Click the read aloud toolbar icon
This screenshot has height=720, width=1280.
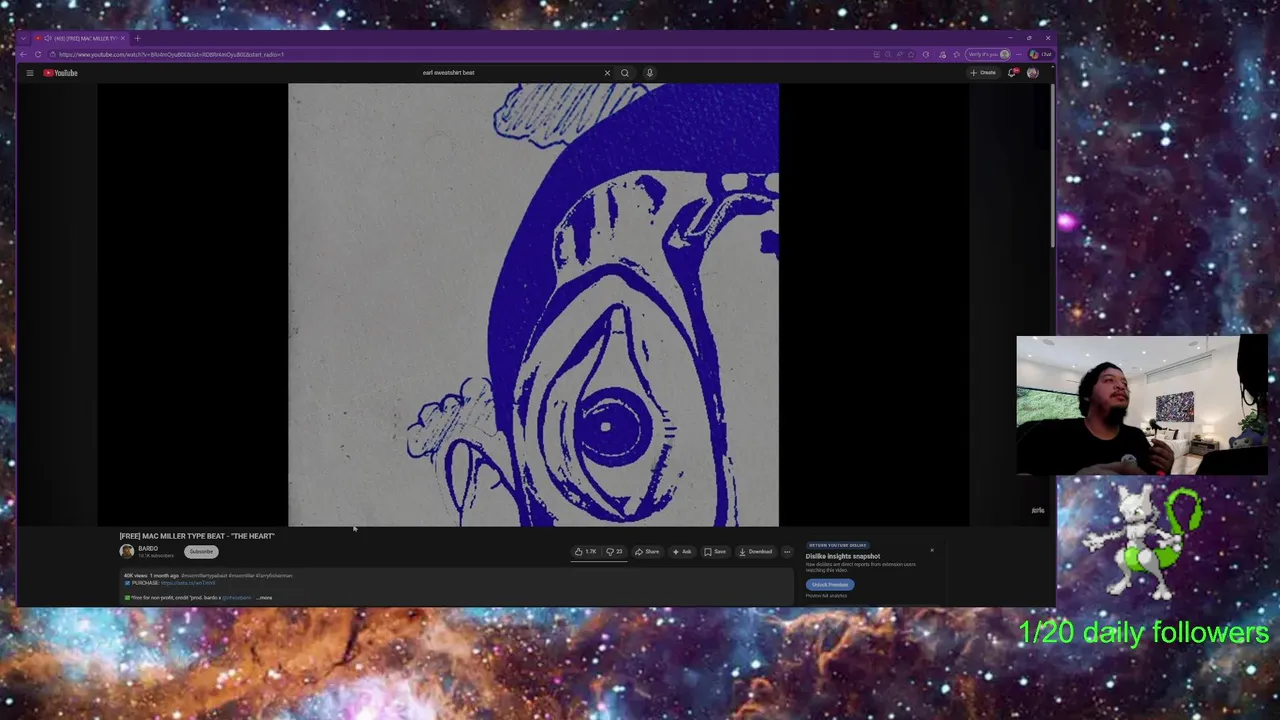900,54
